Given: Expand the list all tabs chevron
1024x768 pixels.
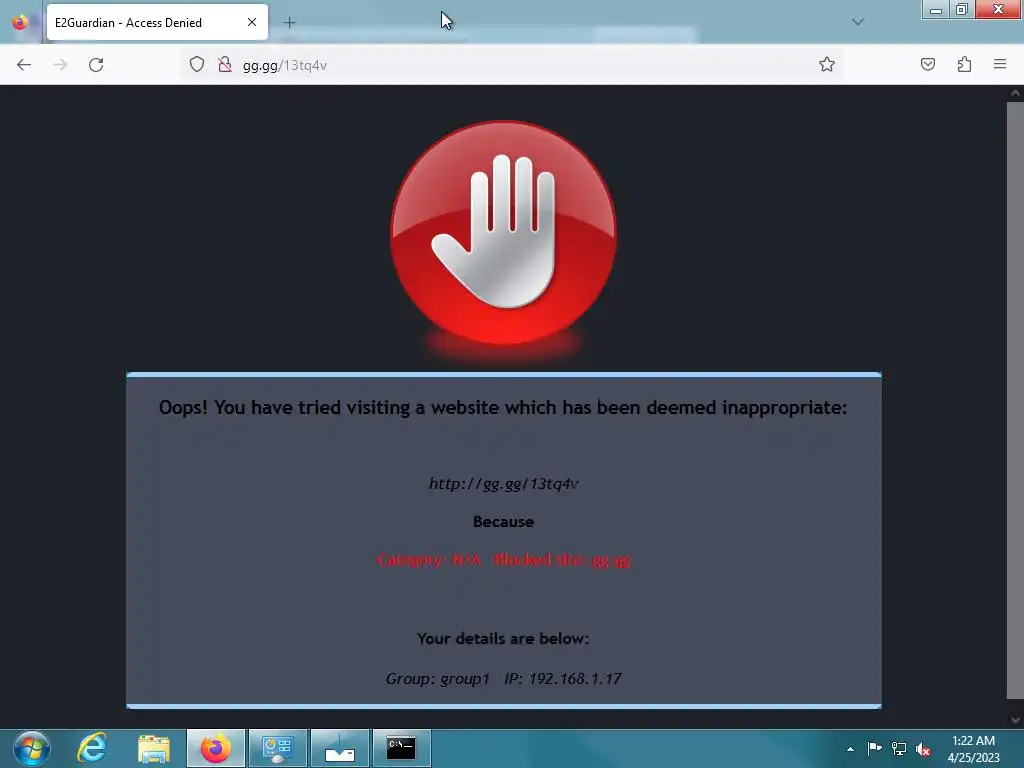Looking at the screenshot, I should [858, 22].
